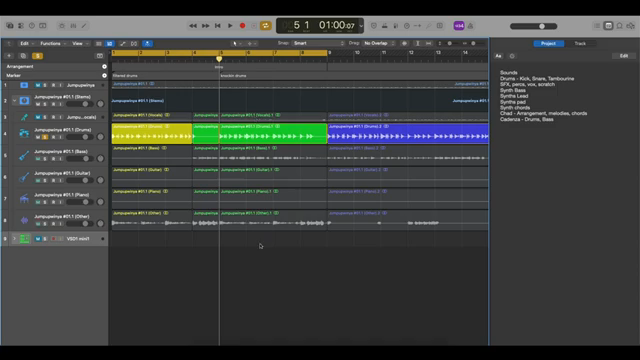Image resolution: width=640 pixels, height=360 pixels.
Task: Switch to Project notes tab
Action: pos(549,43)
